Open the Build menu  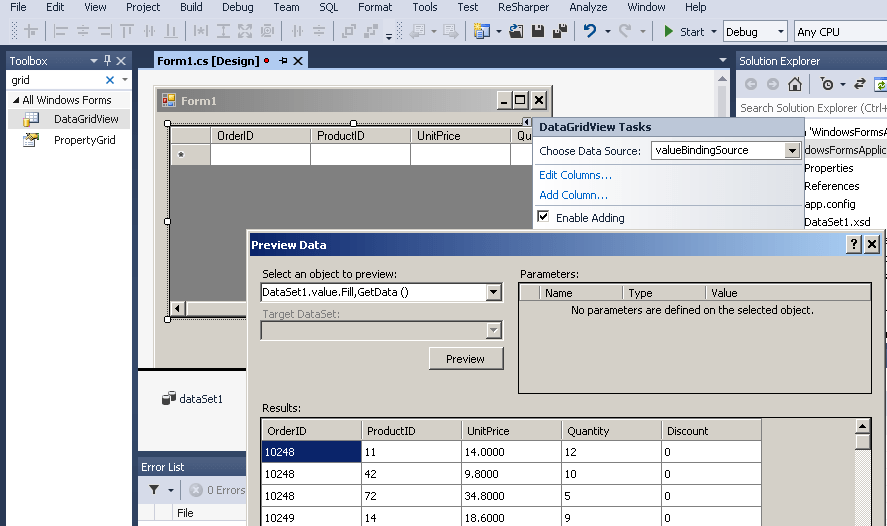[x=191, y=7]
